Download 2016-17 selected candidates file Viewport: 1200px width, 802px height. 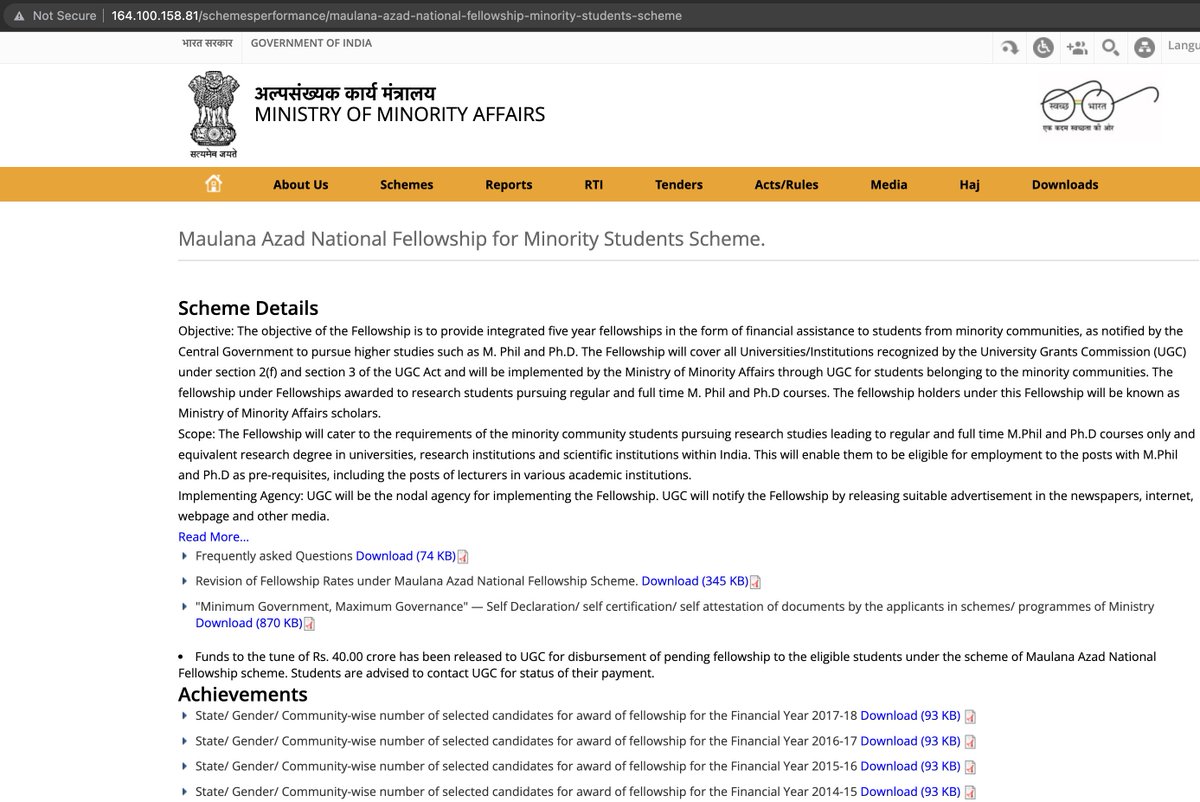pyautogui.click(x=910, y=741)
